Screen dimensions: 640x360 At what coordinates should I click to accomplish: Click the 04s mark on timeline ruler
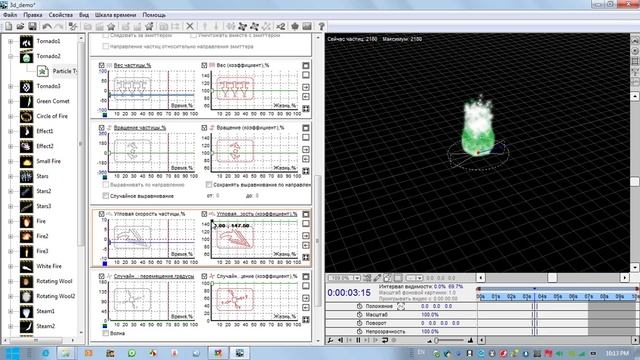[542, 296]
